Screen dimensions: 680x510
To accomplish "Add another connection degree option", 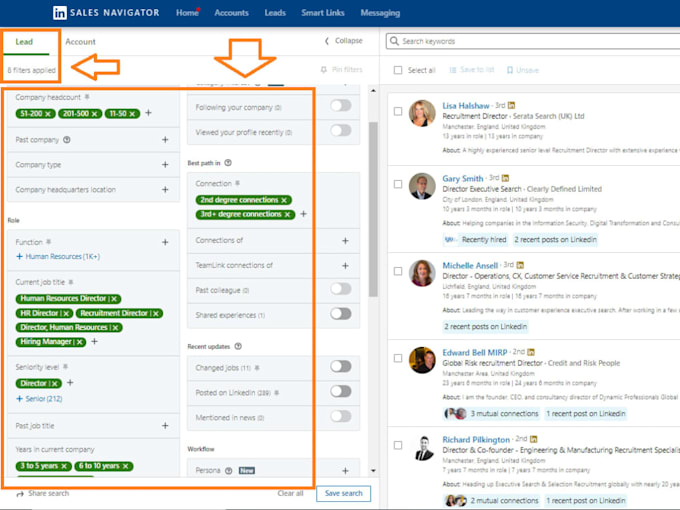I will click(304, 214).
